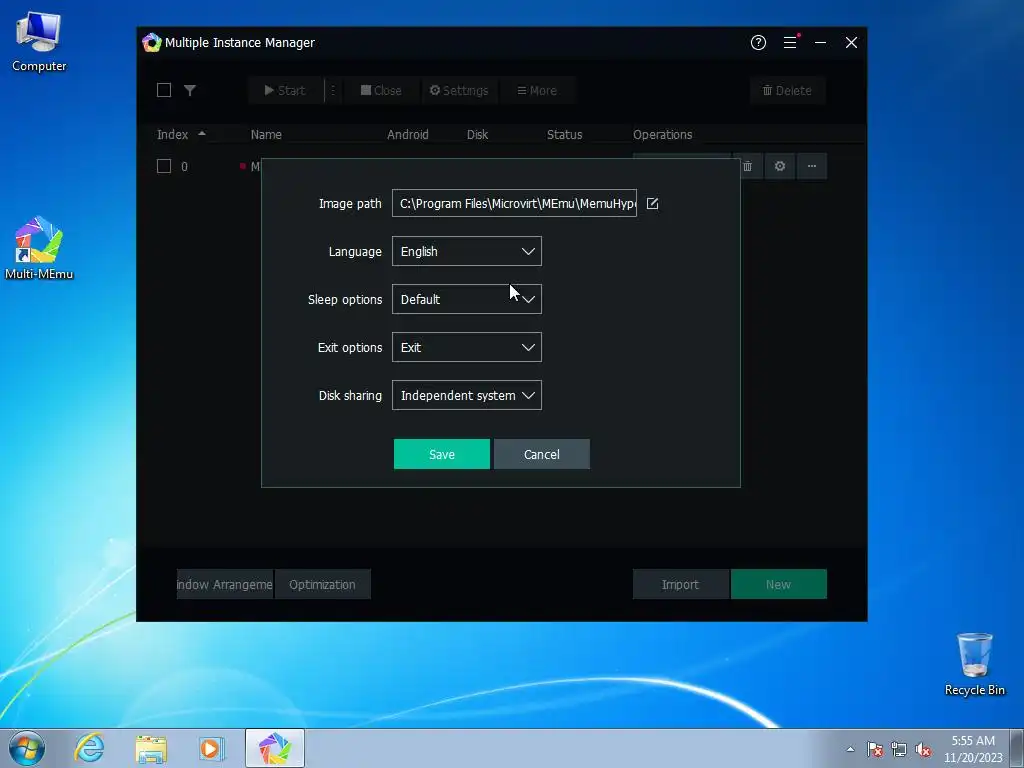Open Windows Explorer taskbar icon
Image resolution: width=1024 pixels, height=768 pixels.
click(151, 748)
